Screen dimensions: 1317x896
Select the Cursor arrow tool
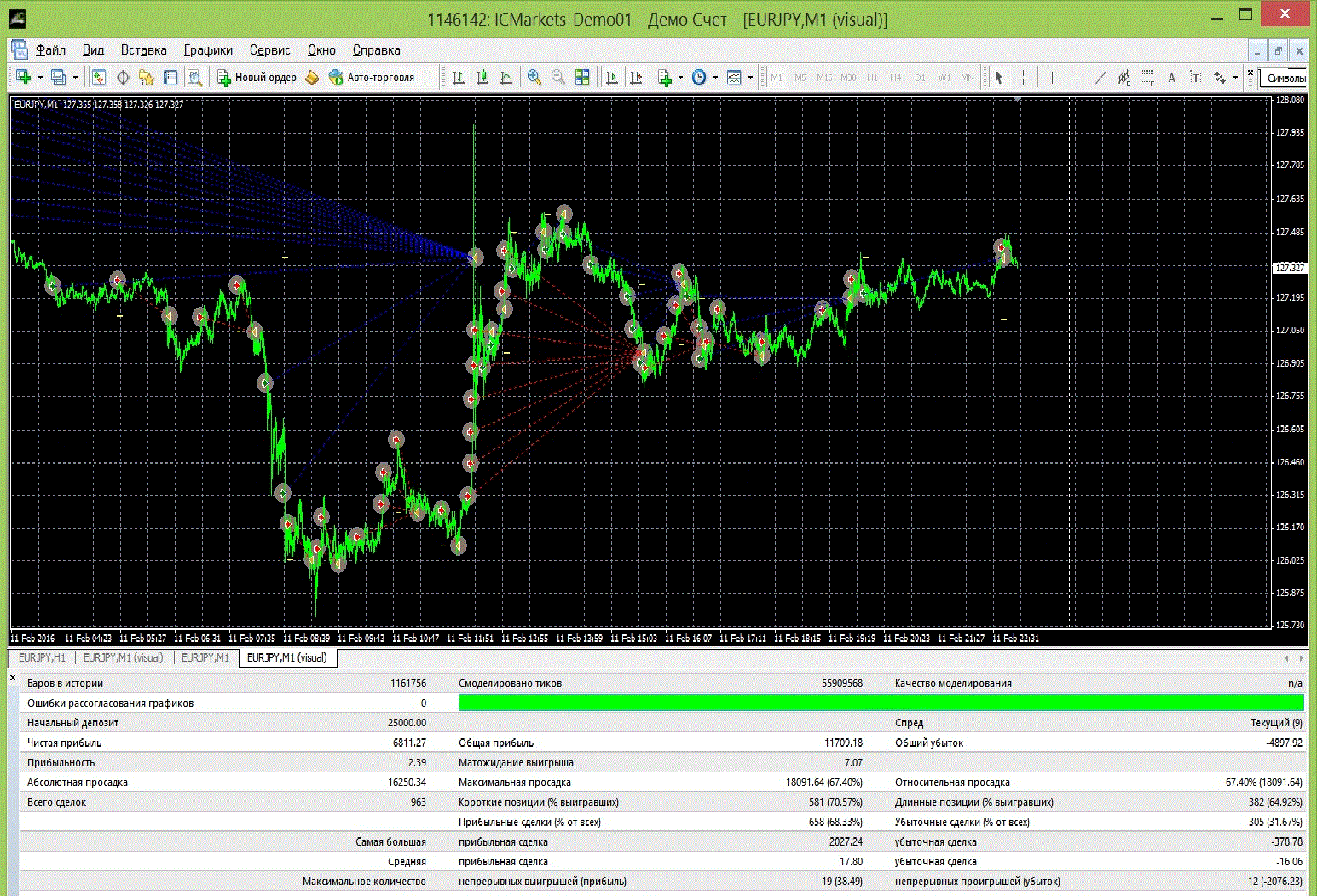(999, 78)
